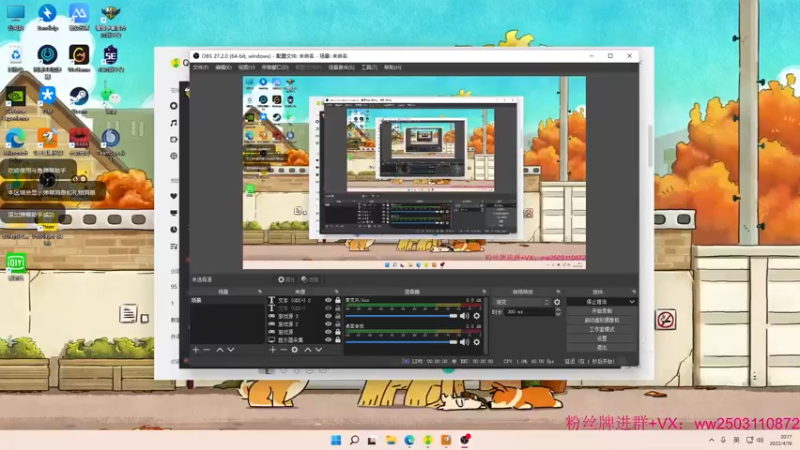The image size is (800, 450).
Task: Toggle visibility of the greyed 文本 (GDI+) source
Action: 328,308
